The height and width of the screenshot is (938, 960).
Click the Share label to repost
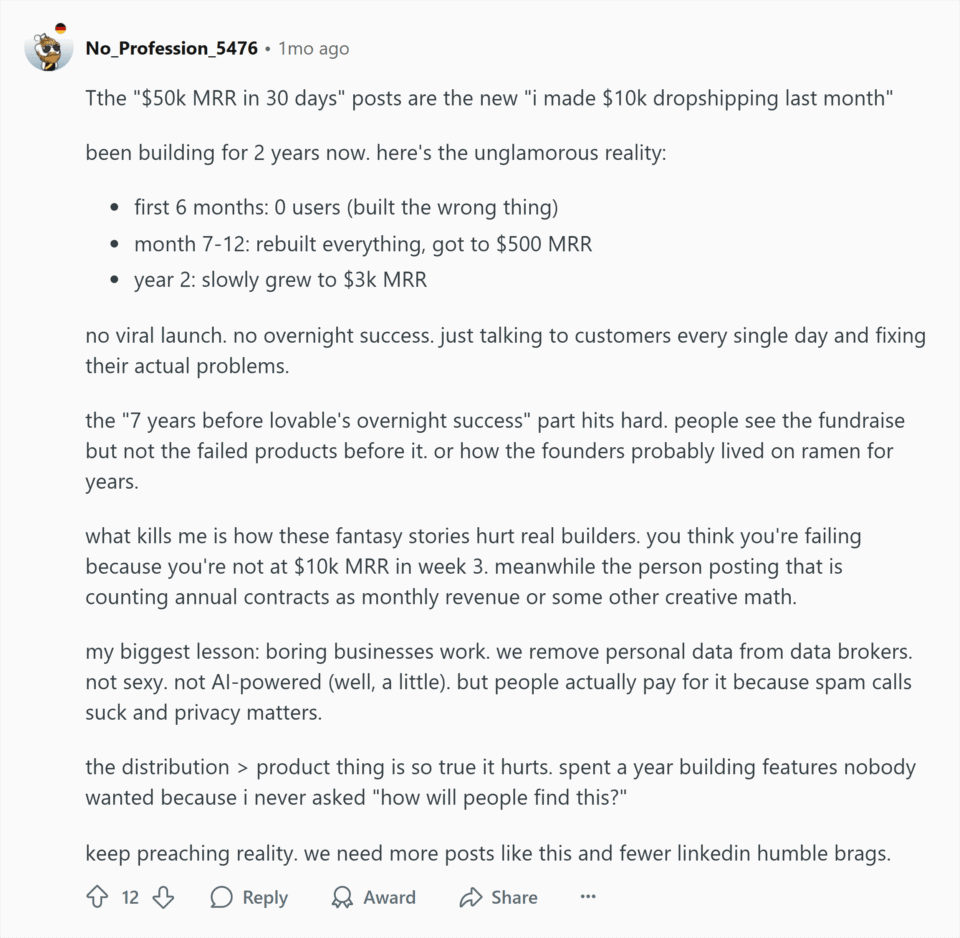(513, 897)
